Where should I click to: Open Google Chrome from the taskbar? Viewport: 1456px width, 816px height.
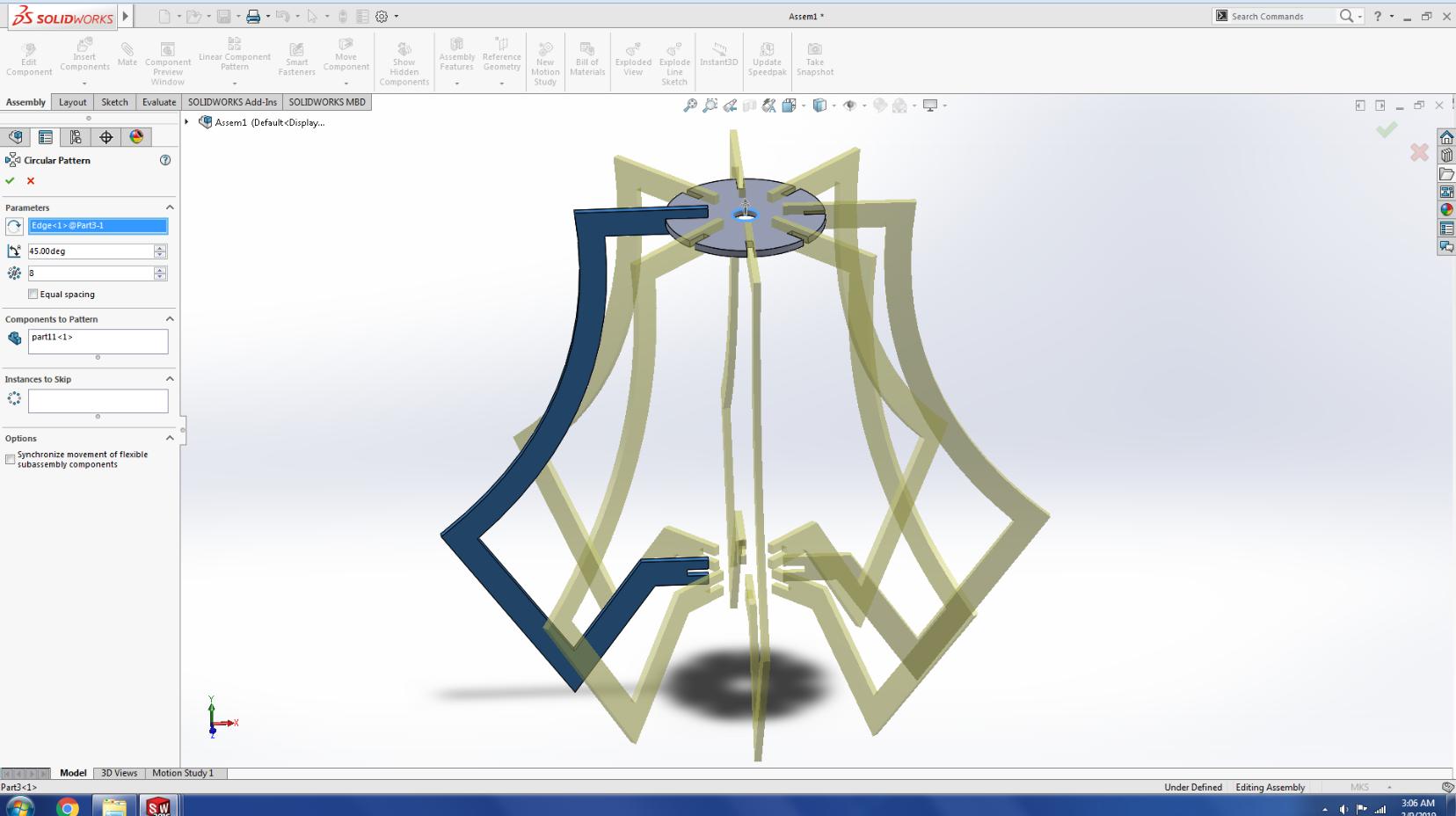pyautogui.click(x=68, y=806)
